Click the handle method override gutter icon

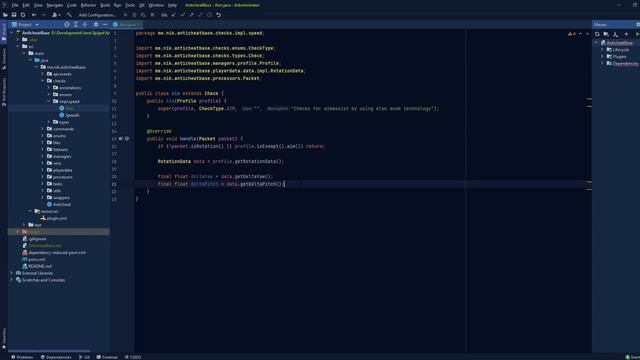tap(121, 139)
